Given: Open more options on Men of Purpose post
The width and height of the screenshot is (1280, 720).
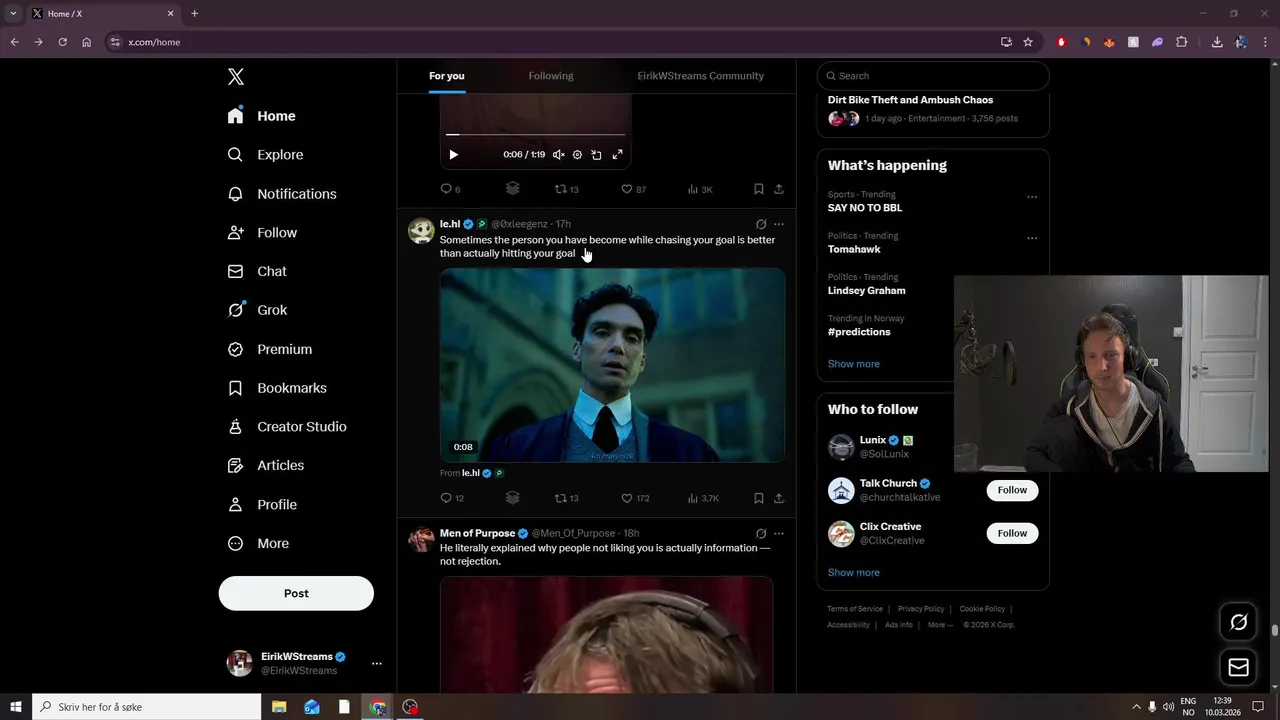Looking at the screenshot, I should point(779,534).
